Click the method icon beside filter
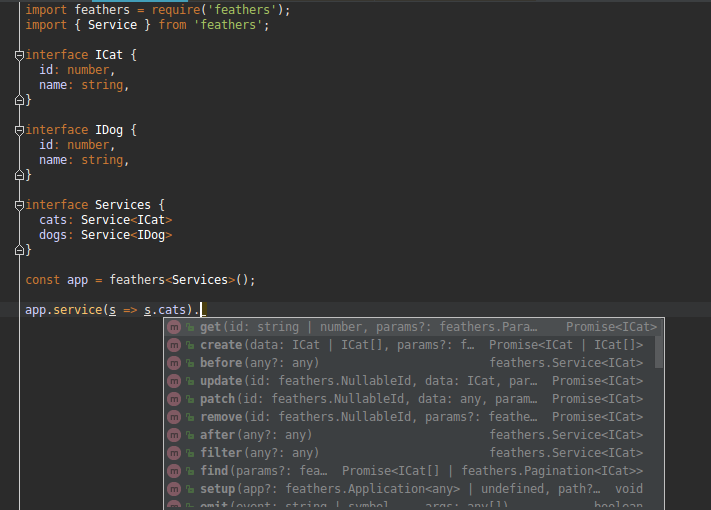Viewport: 711px width, 510px height. click(x=174, y=453)
